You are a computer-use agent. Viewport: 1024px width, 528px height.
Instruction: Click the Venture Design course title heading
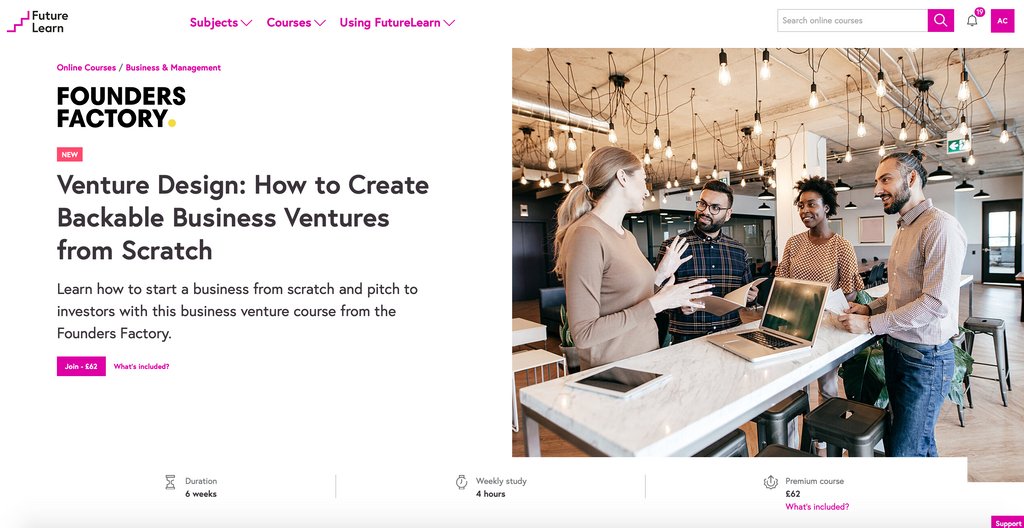tap(243, 218)
